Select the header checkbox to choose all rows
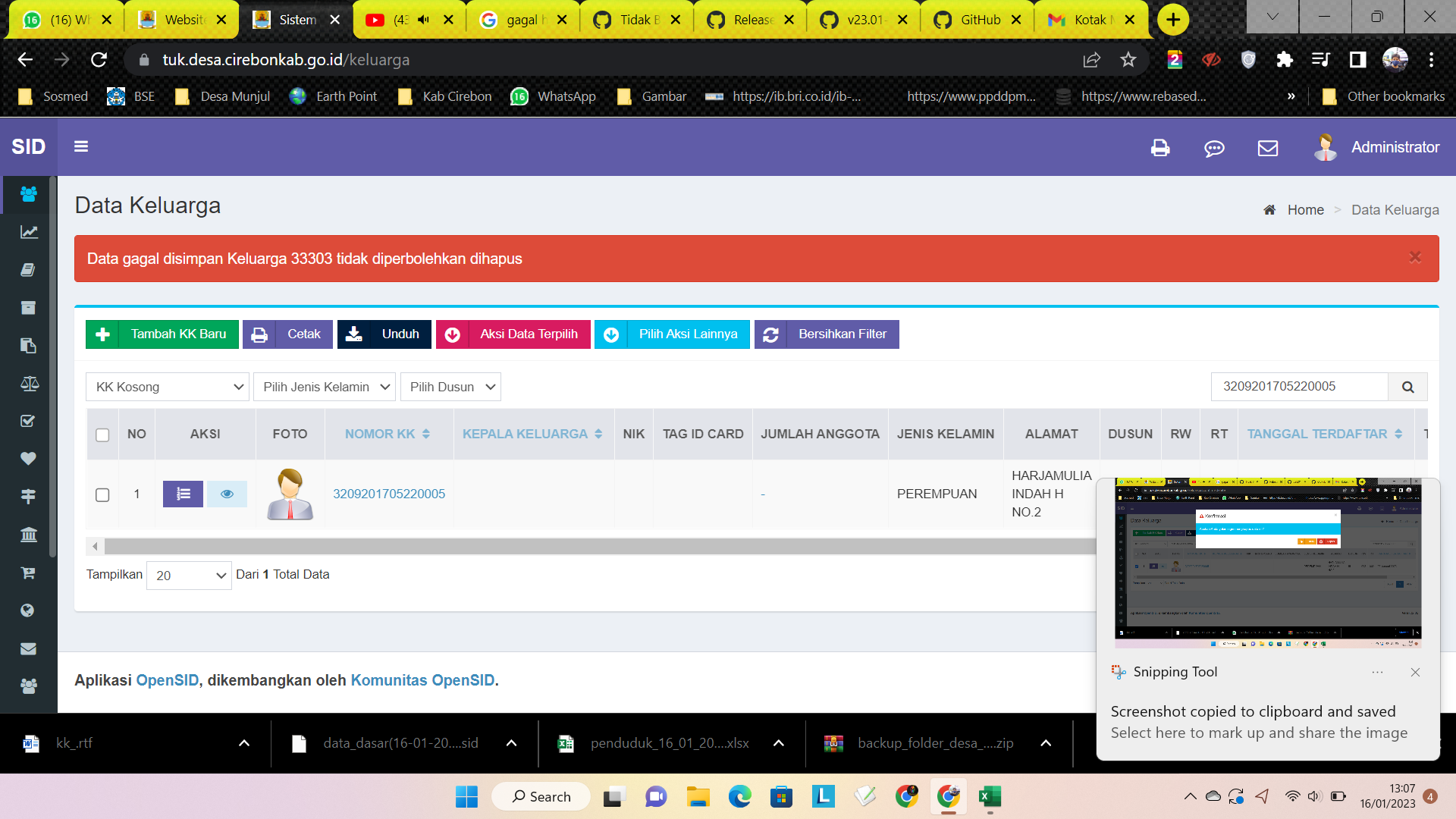1456x819 pixels. (102, 434)
